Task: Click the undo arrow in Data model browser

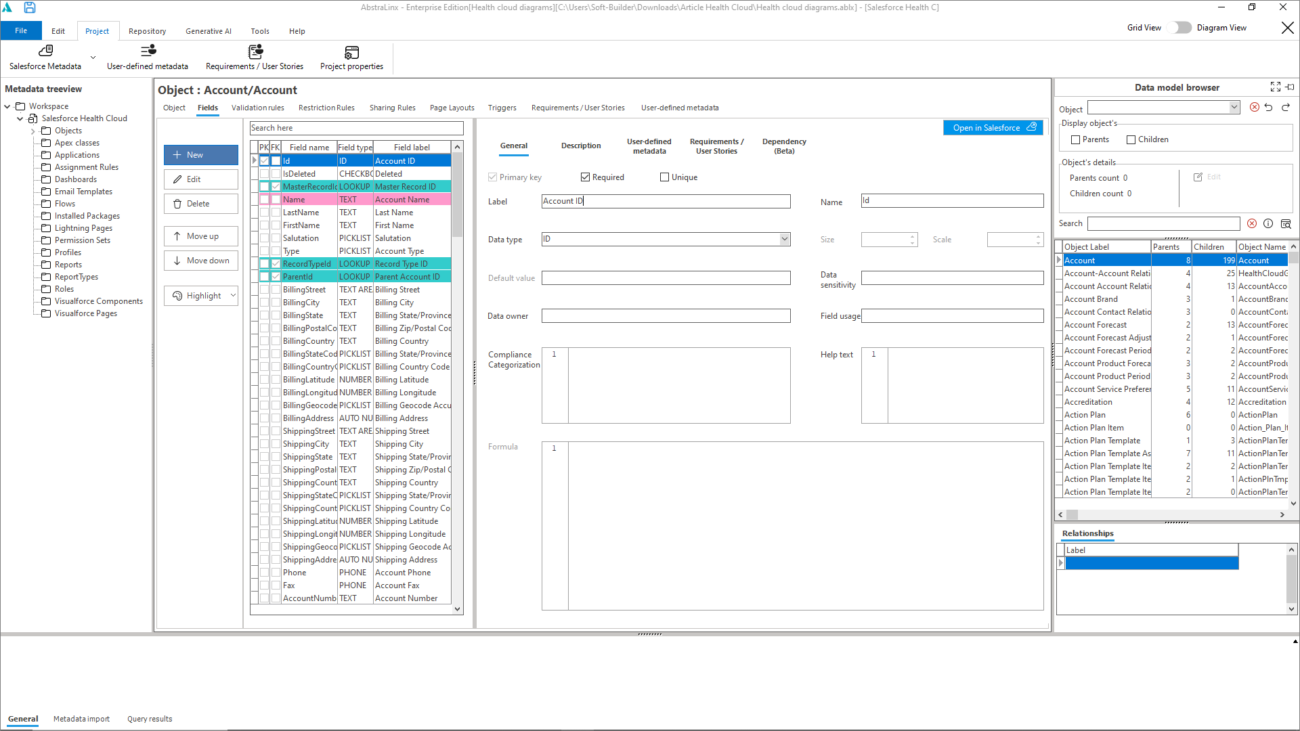Action: (1269, 108)
